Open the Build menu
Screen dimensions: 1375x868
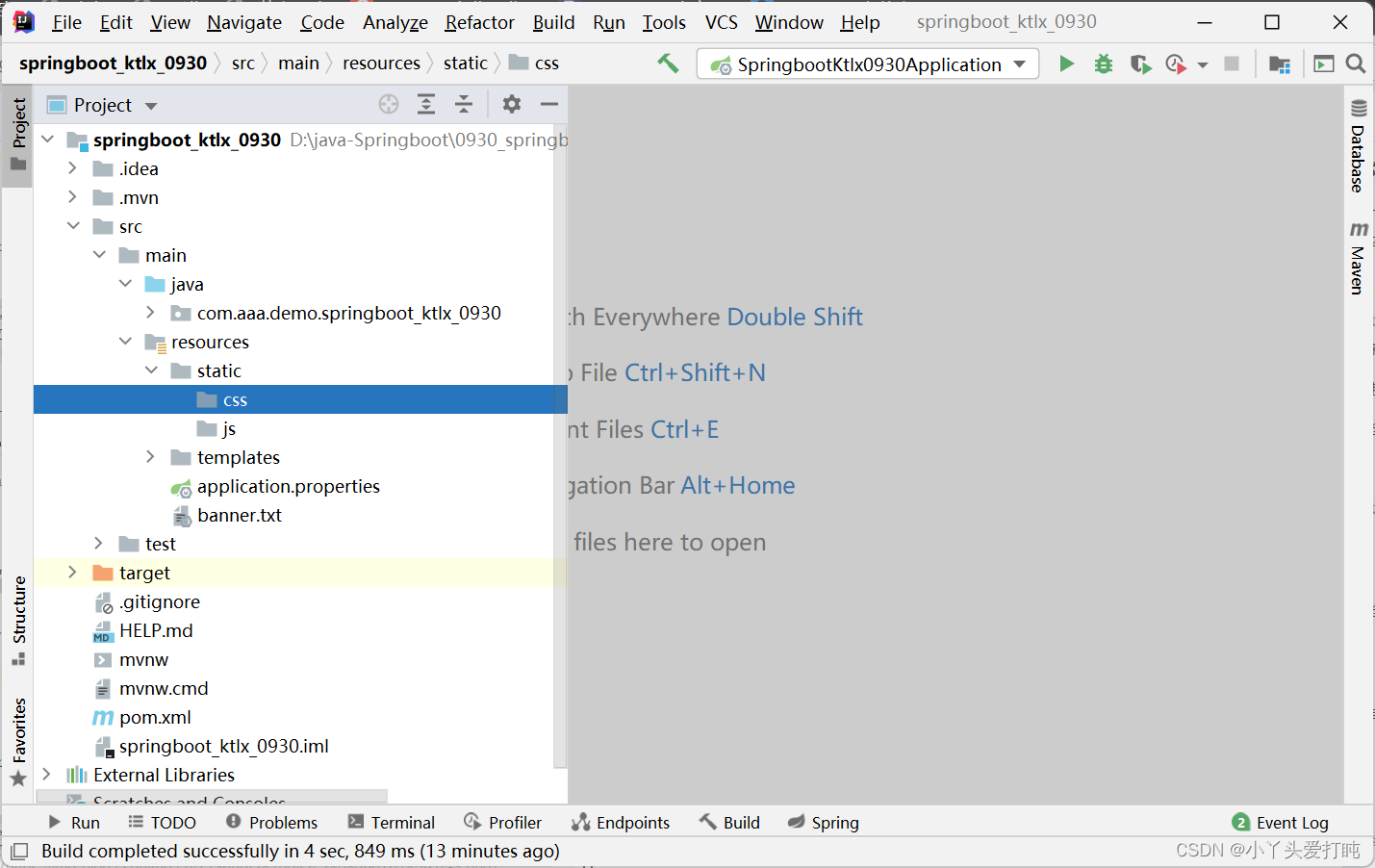click(553, 22)
